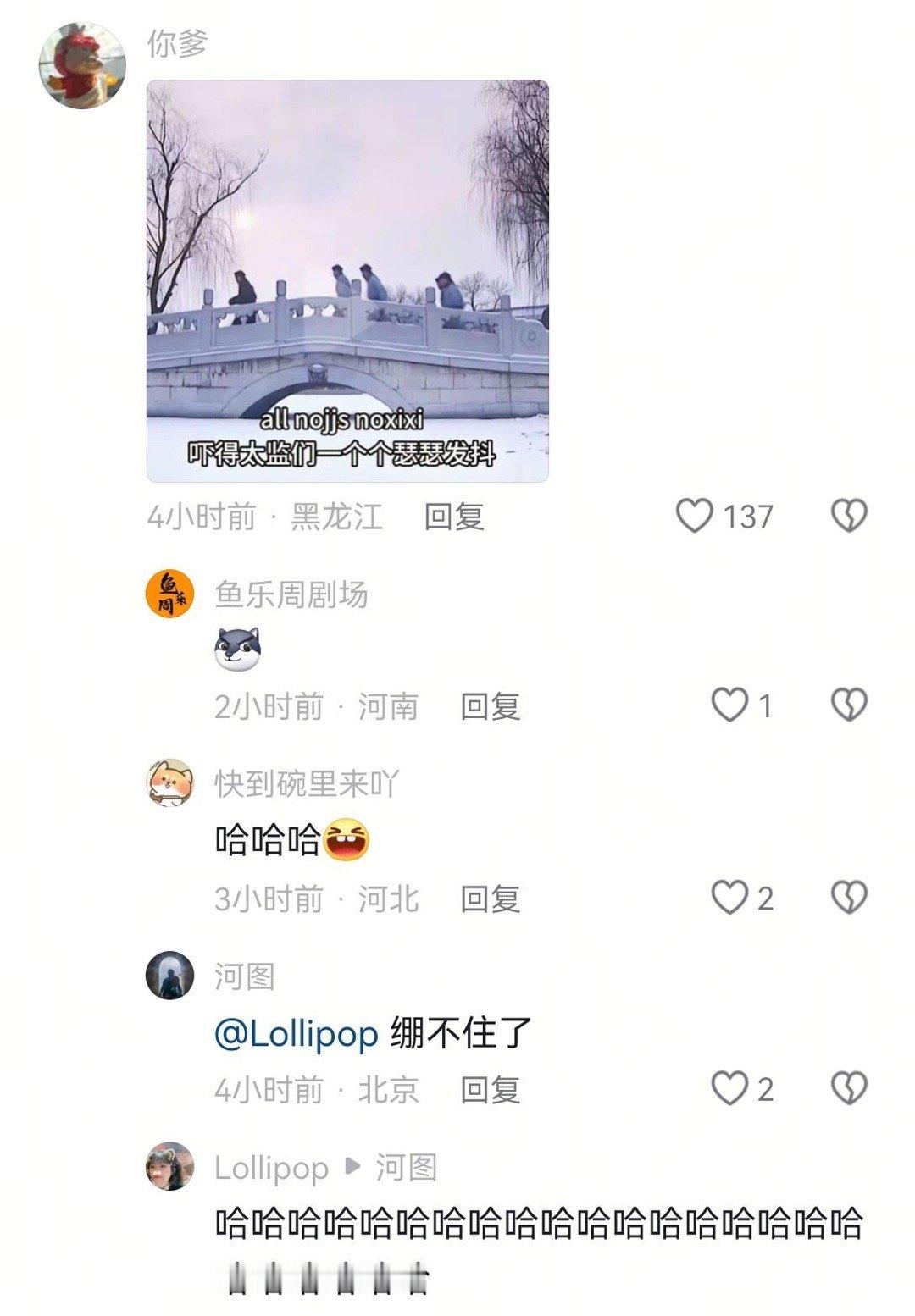The image size is (915, 1316).
Task: View the snowy bridge image in comment
Action: 347,281
